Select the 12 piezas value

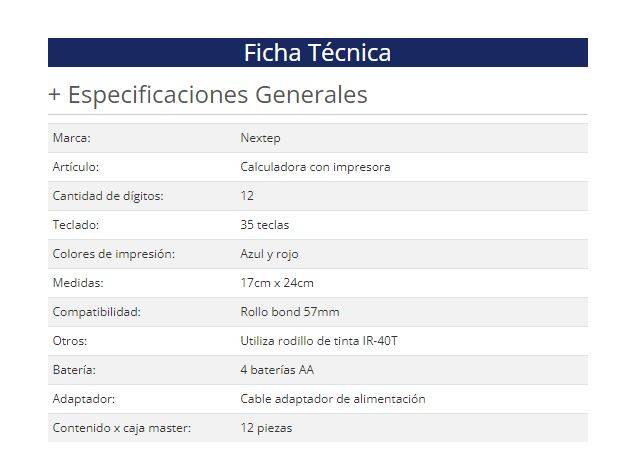pos(266,428)
